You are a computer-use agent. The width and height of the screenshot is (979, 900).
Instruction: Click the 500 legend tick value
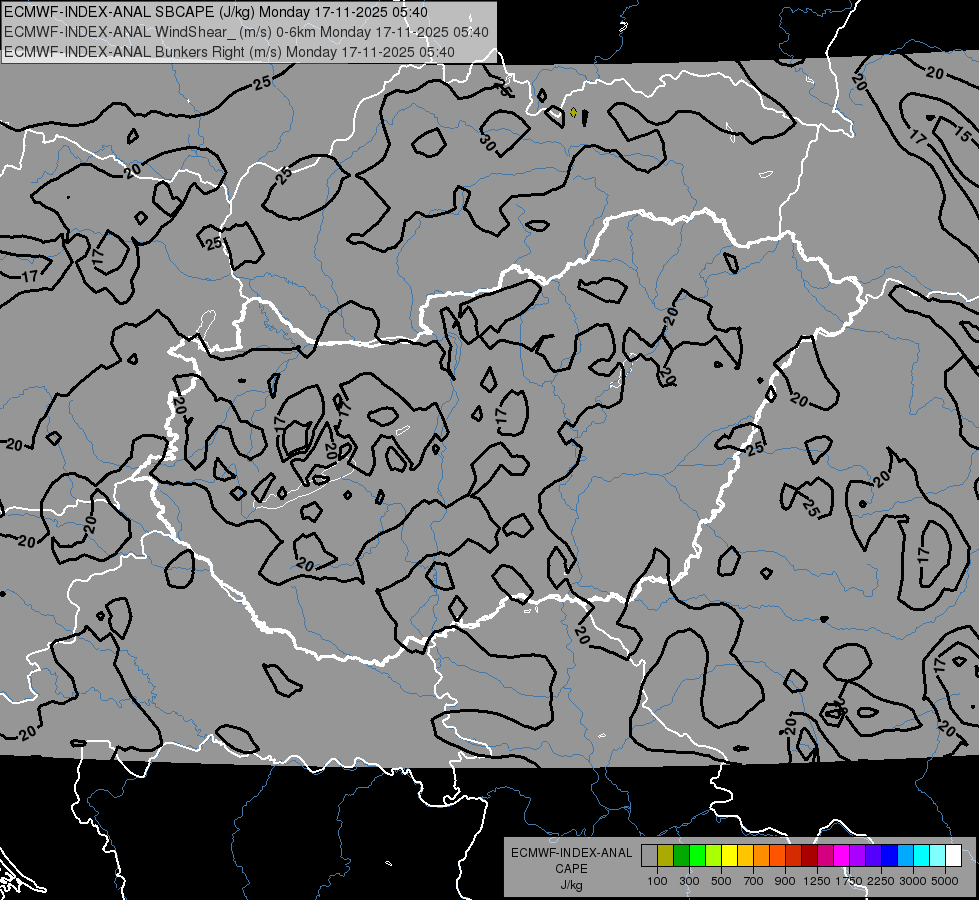[721, 881]
